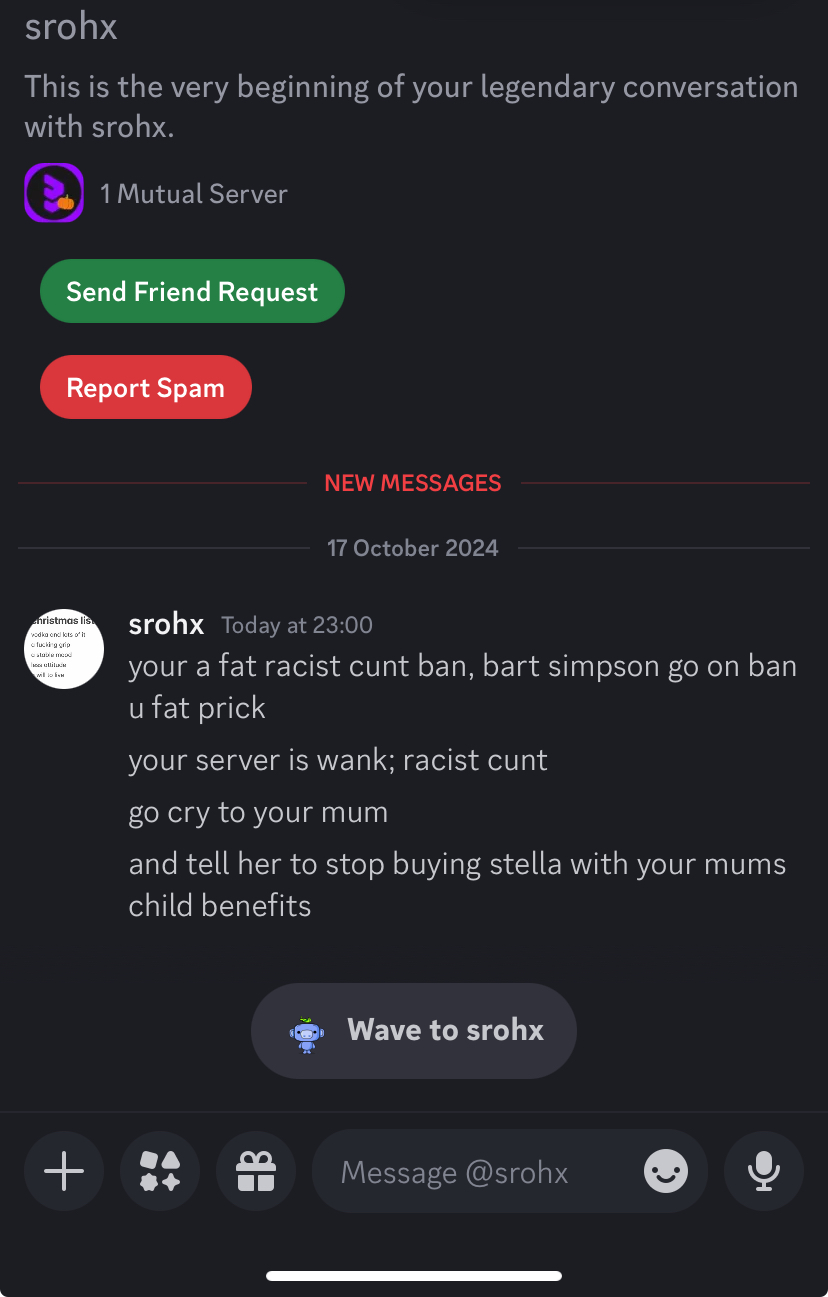This screenshot has width=828, height=1297.
Task: Tap the srohx username above the message
Action: 166,625
